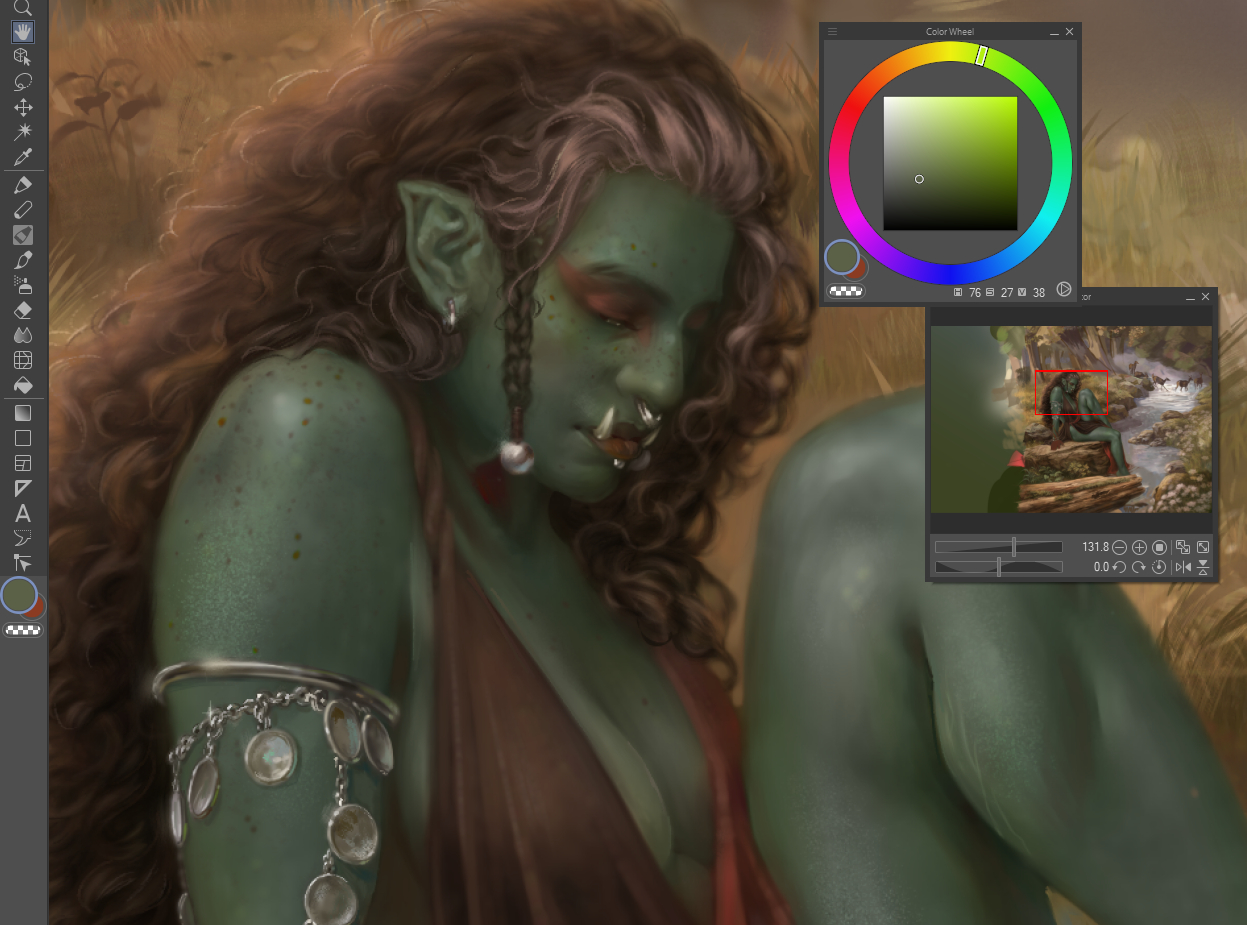Choose the Auto select magic wand tool
Viewport: 1247px width, 925px height.
pyautogui.click(x=23, y=132)
